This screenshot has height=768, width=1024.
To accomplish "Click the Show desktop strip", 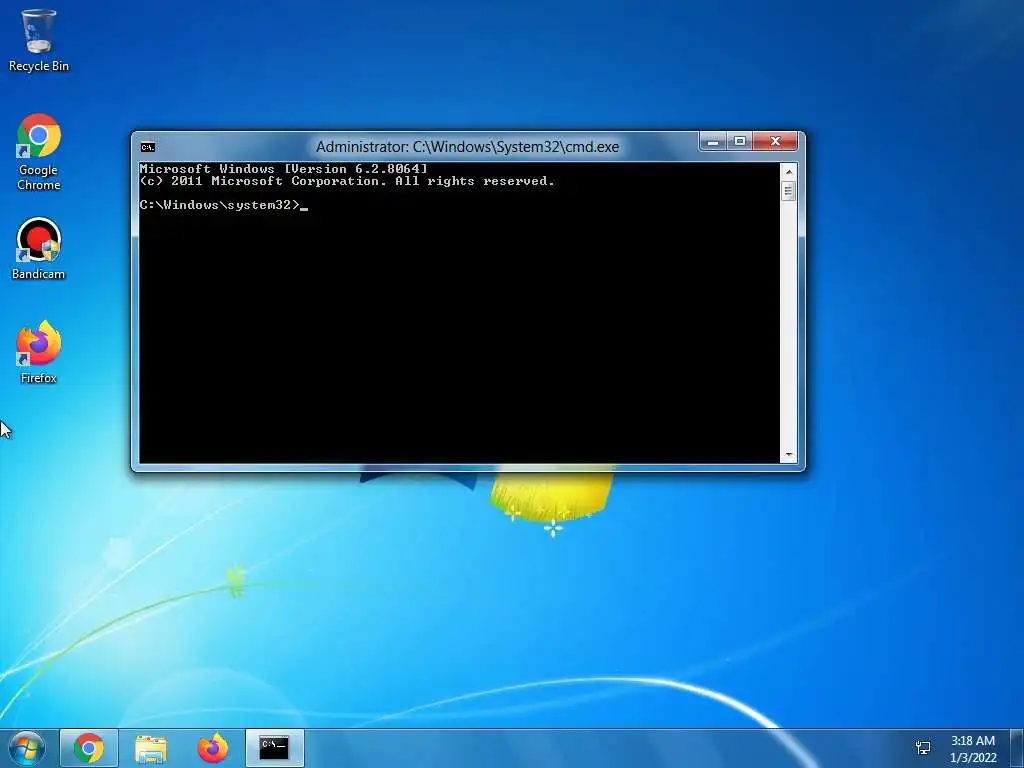I will [x=1017, y=748].
